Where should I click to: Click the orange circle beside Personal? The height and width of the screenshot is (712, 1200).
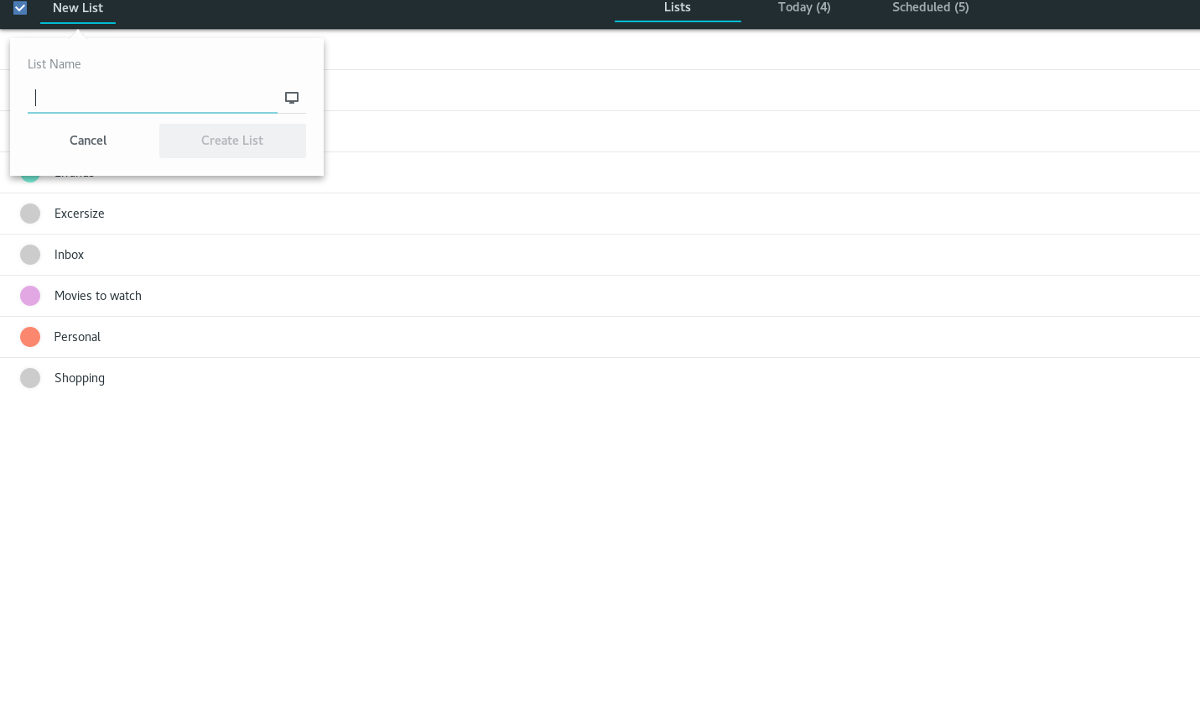click(30, 337)
